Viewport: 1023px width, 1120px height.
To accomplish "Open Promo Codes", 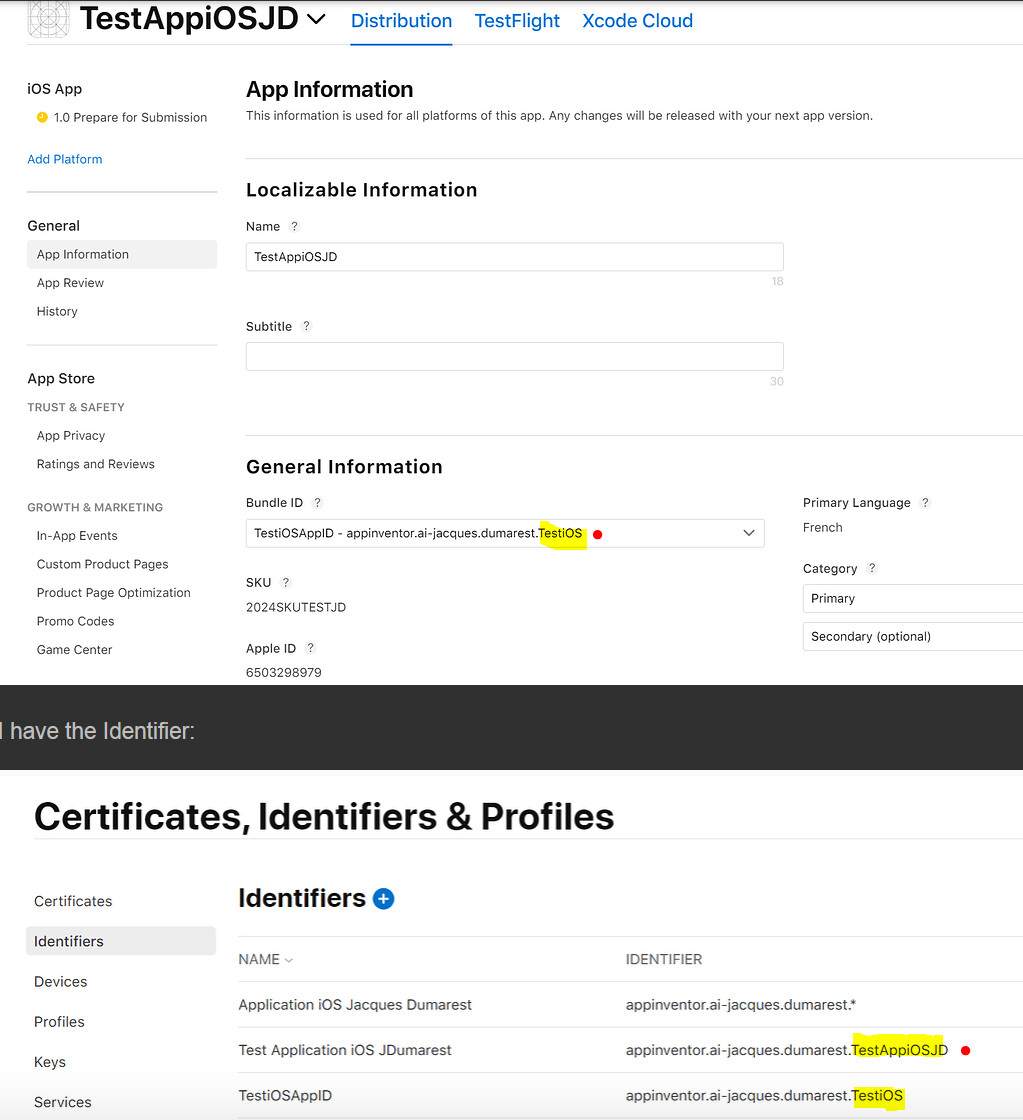I will click(x=75, y=621).
